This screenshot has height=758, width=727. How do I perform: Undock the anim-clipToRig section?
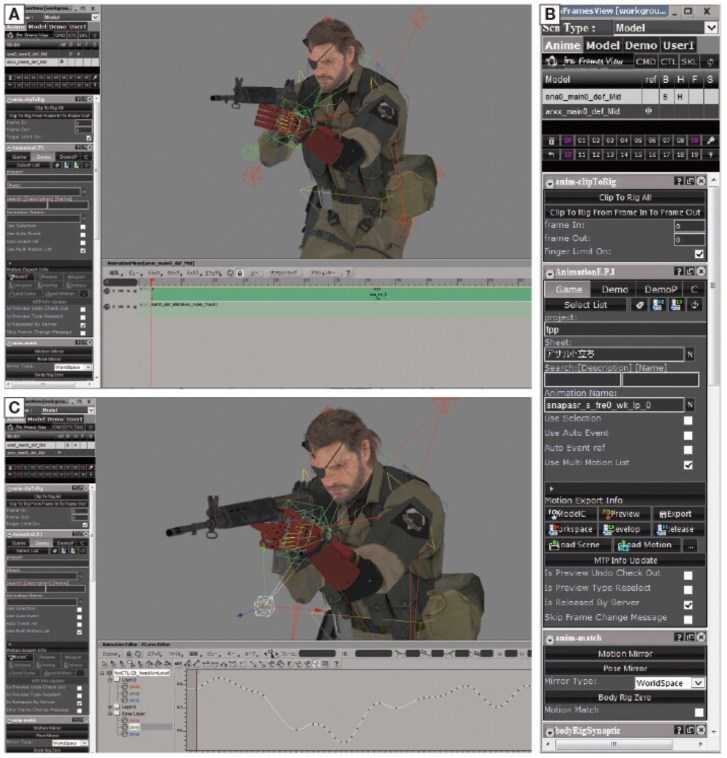click(x=690, y=181)
